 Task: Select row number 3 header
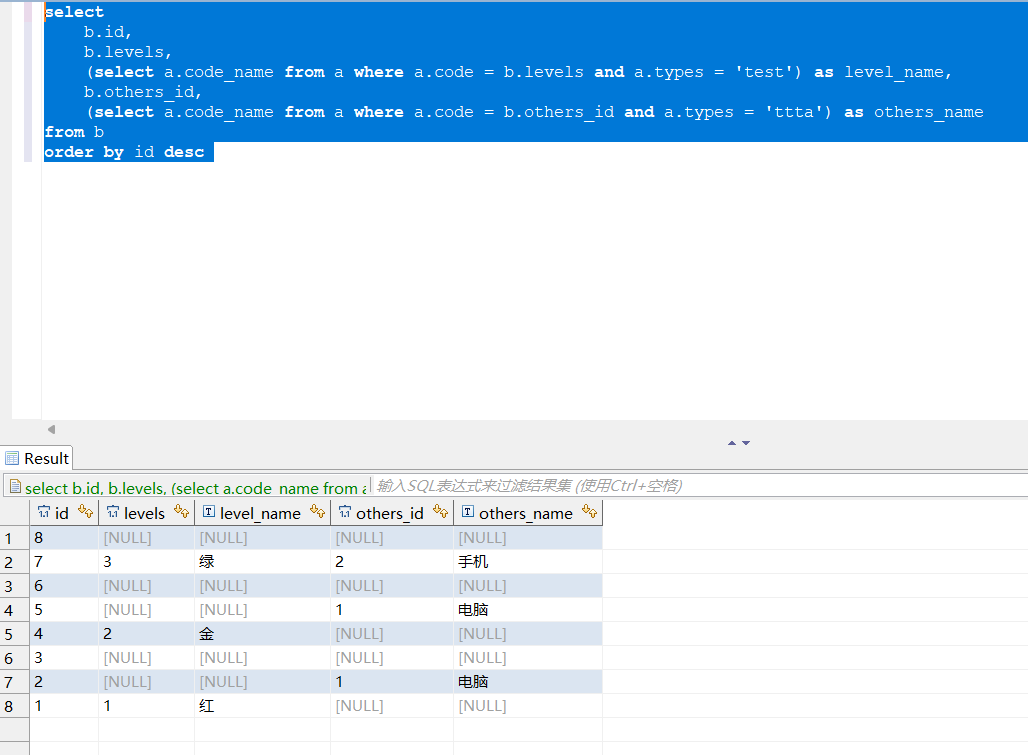14,586
